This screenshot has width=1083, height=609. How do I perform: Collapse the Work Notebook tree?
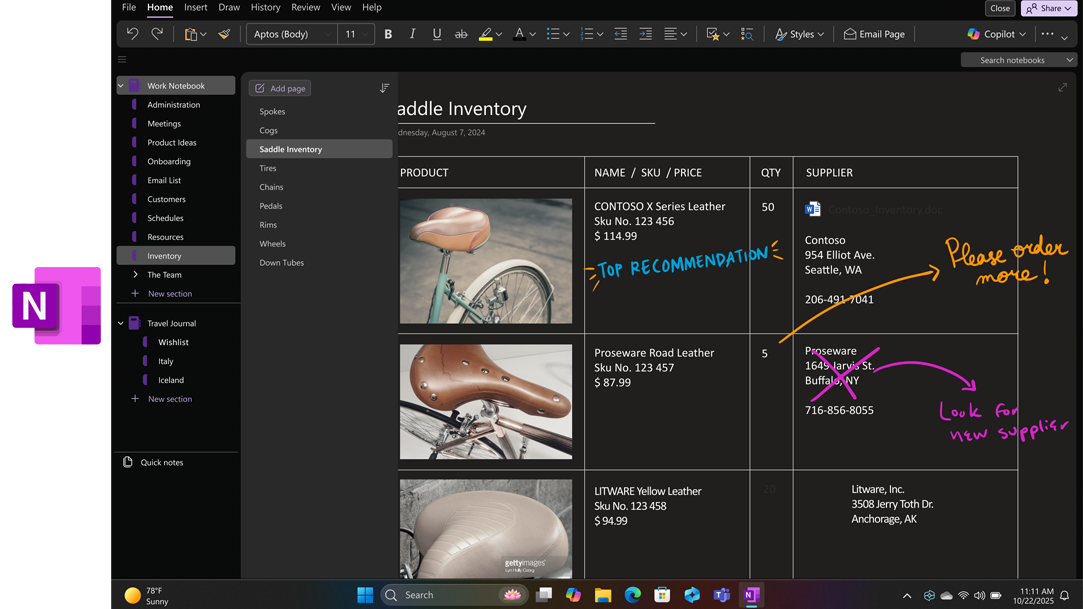pyautogui.click(x=121, y=86)
